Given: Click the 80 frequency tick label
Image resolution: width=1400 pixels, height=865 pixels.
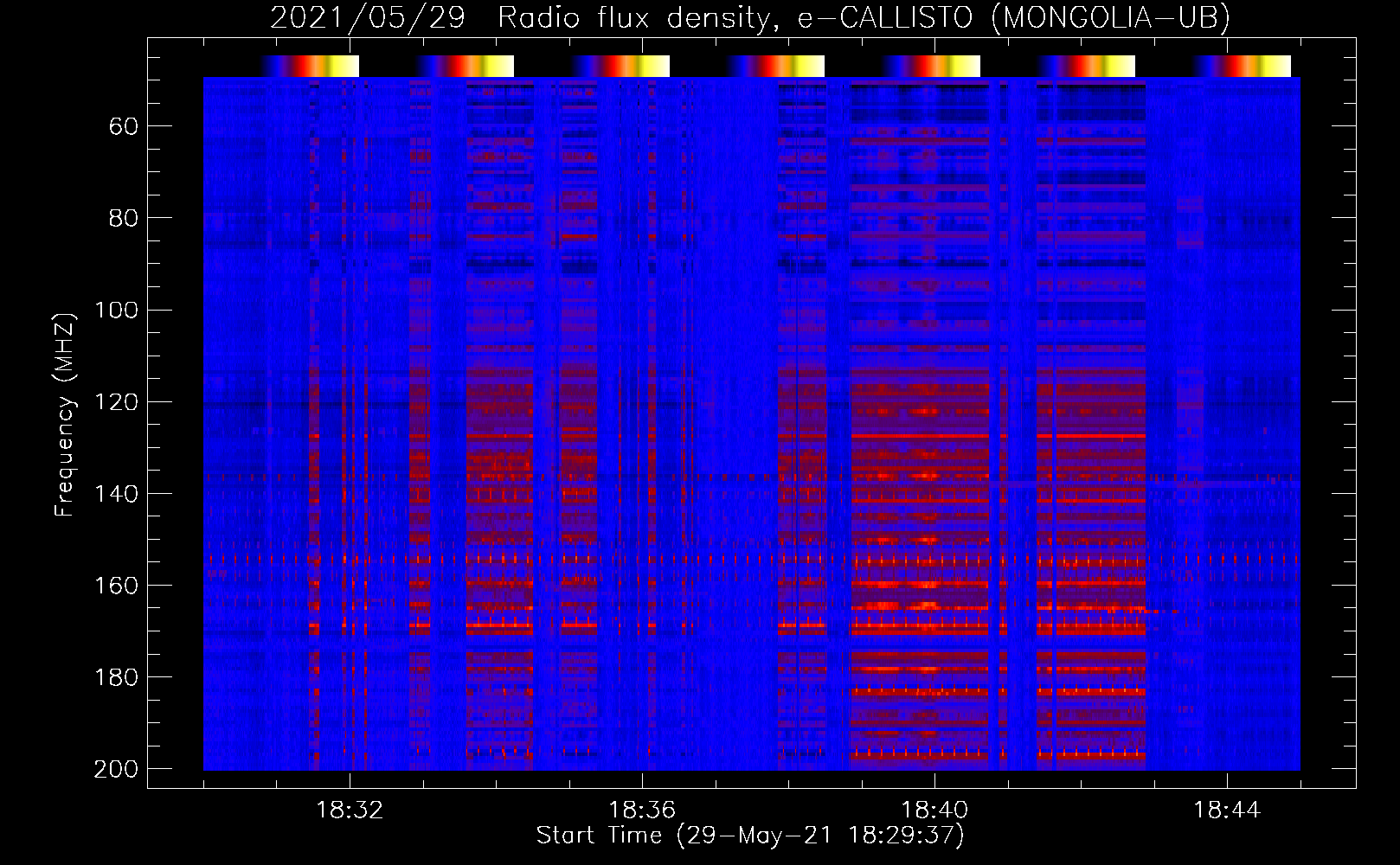Looking at the screenshot, I should coord(124,218).
